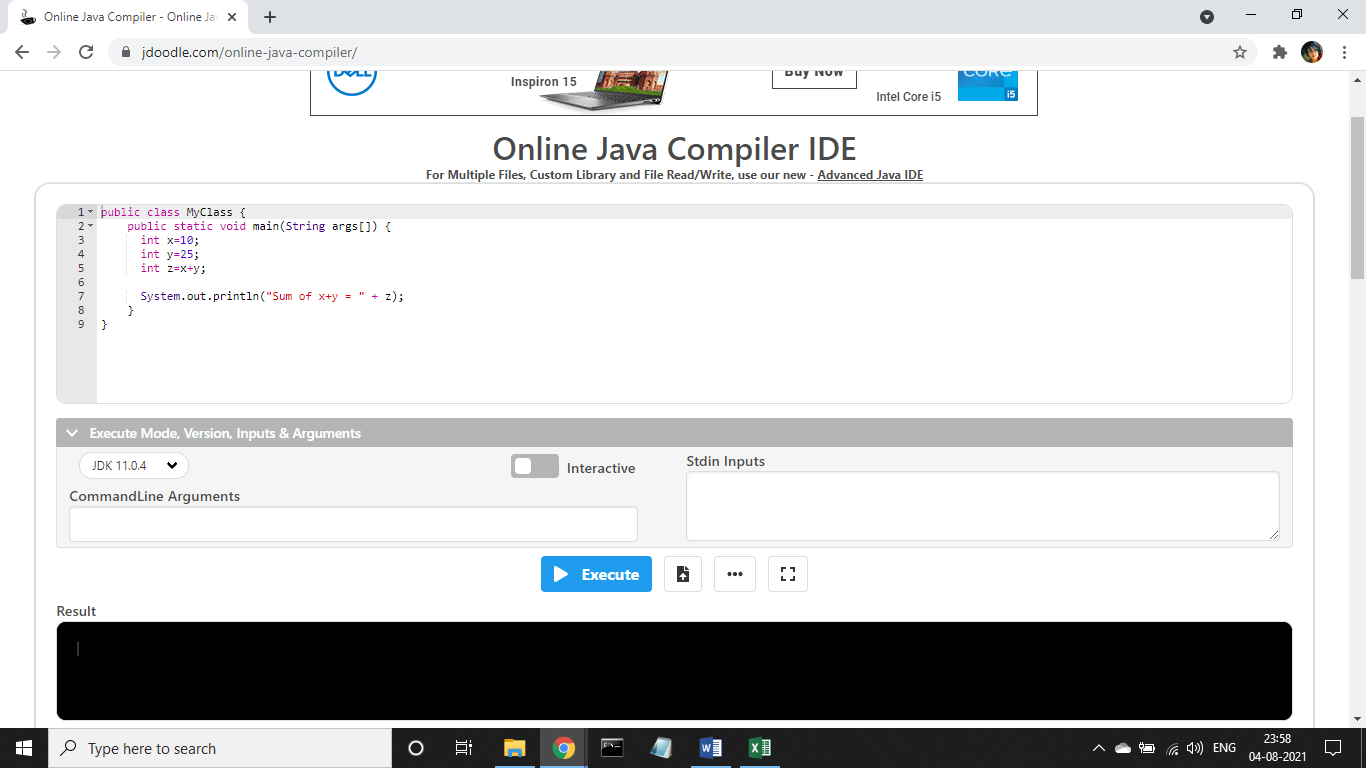
Task: Open the JDK 11.0.4 version dropdown
Action: pos(134,465)
